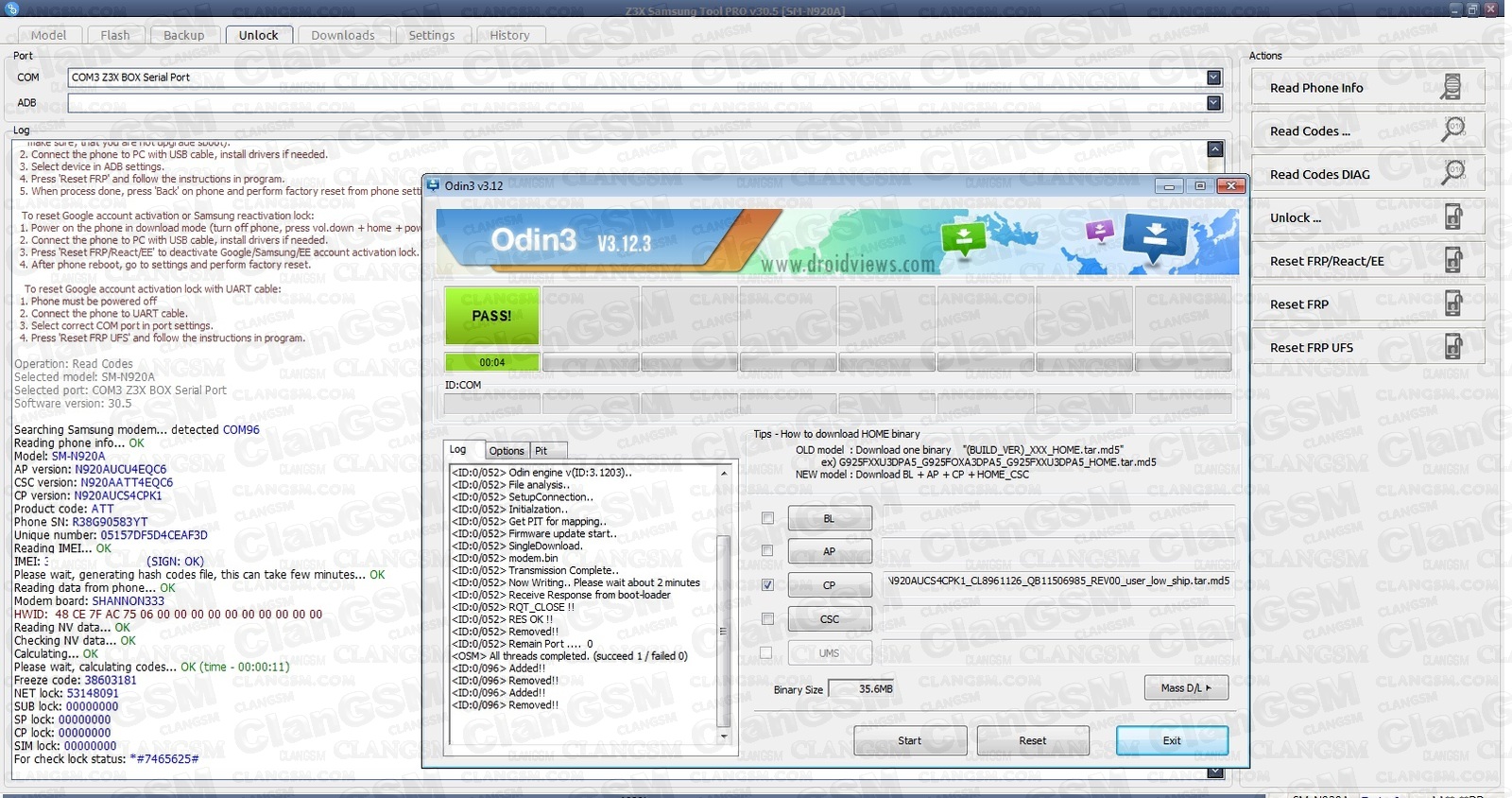Viewport: 1512px width, 798px height.
Task: Toggle the AP file checkbox in Odin3
Action: tap(767, 550)
